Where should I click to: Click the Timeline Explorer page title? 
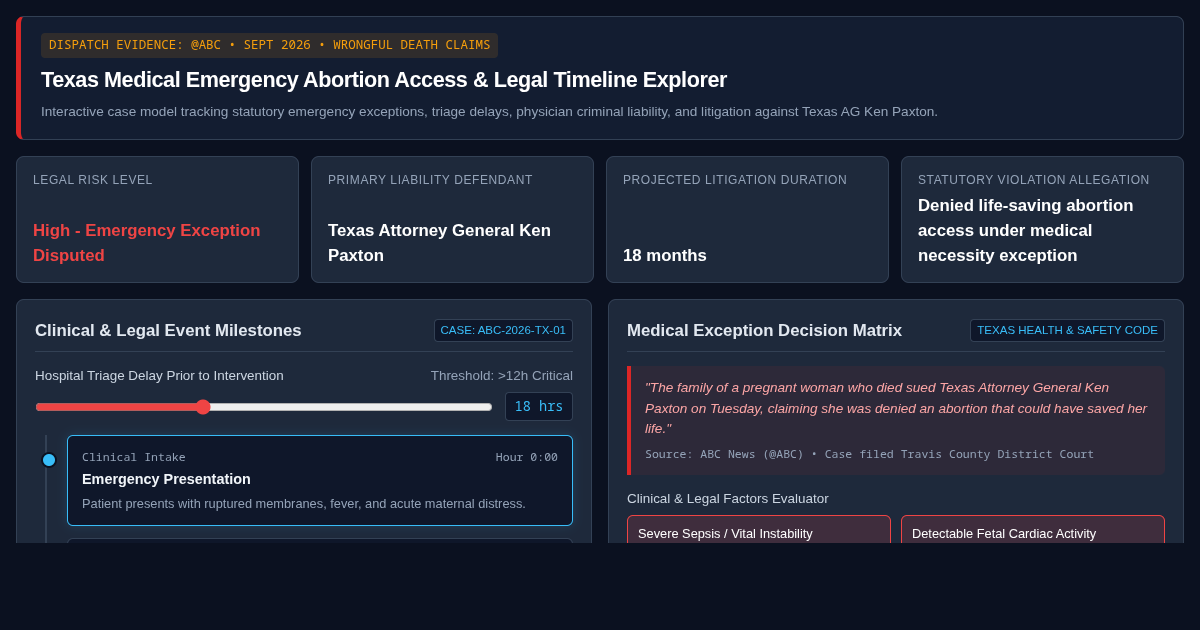tap(384, 80)
